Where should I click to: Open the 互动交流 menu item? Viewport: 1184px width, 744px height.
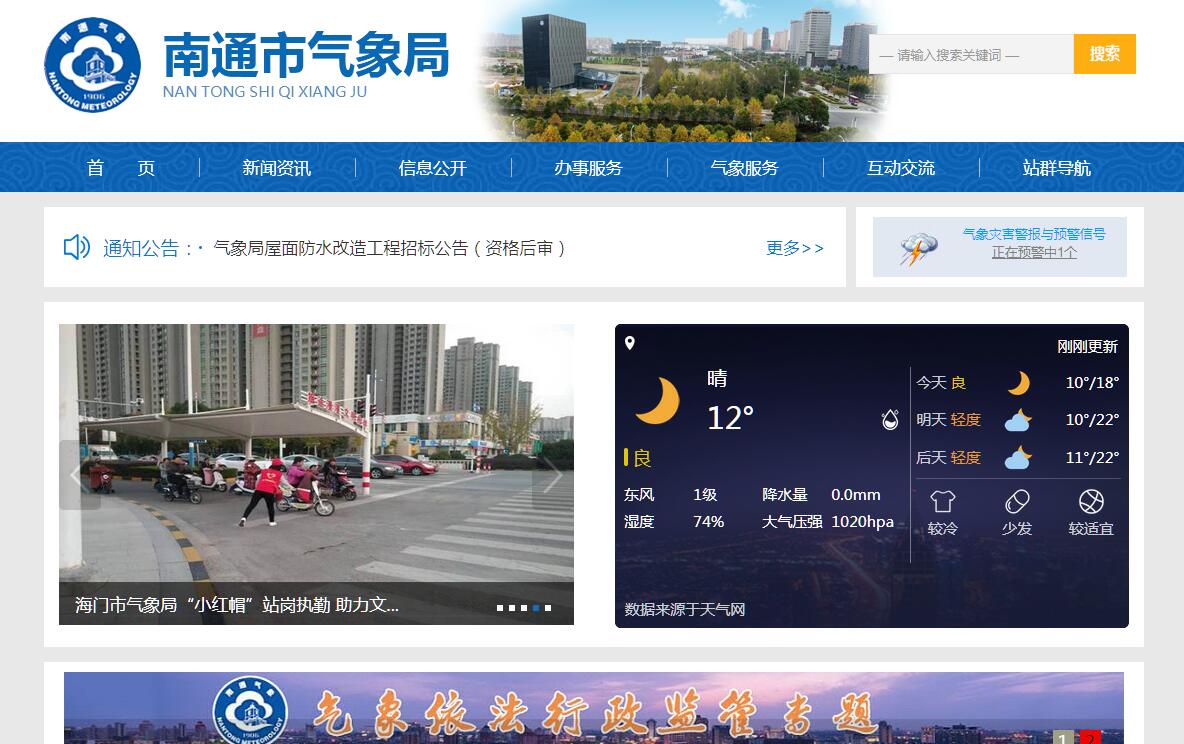click(x=901, y=168)
